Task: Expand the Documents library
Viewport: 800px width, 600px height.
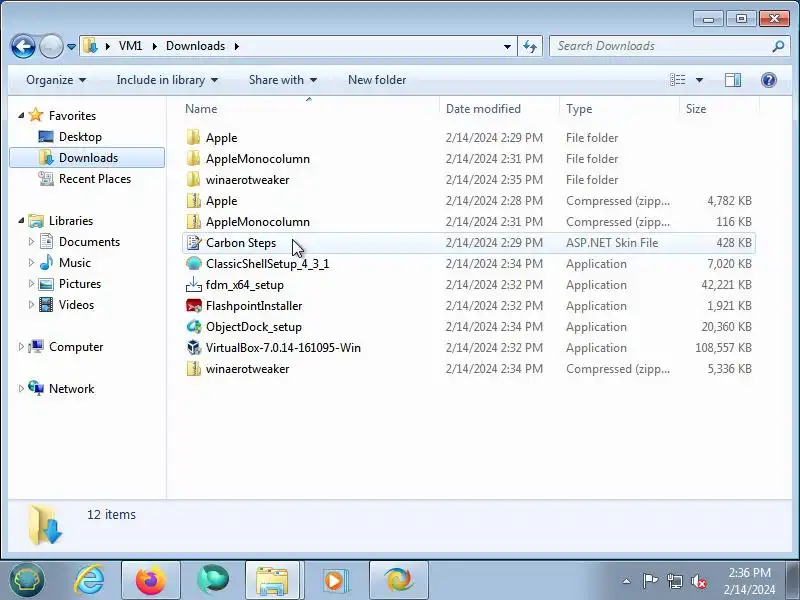Action: coord(31,242)
